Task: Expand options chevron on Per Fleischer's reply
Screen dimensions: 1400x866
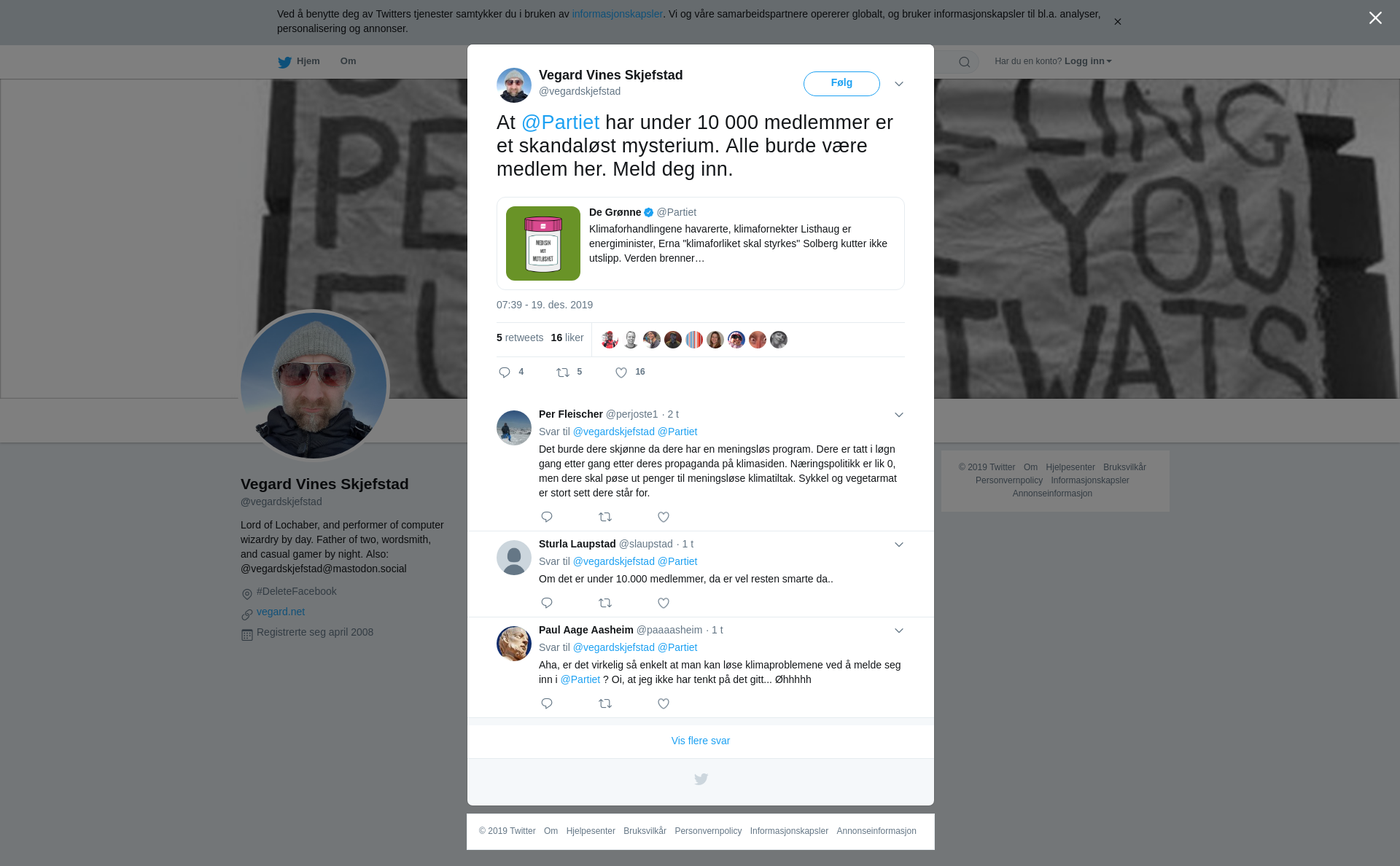Action: (899, 415)
